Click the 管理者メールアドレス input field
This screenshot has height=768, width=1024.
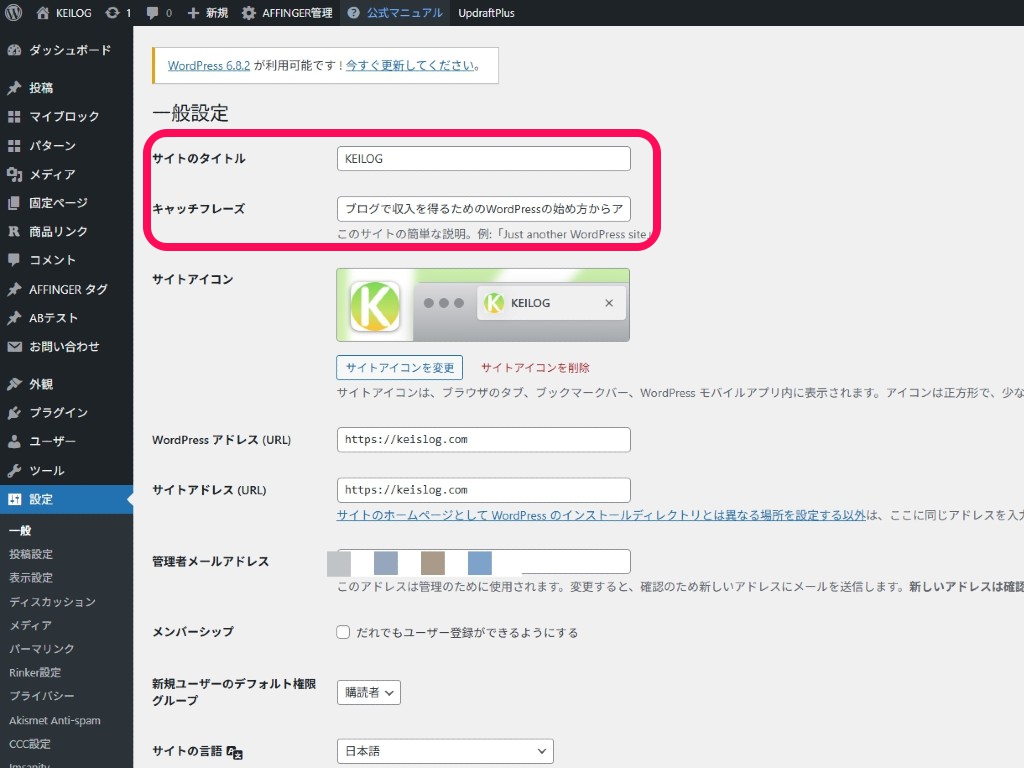pos(484,562)
